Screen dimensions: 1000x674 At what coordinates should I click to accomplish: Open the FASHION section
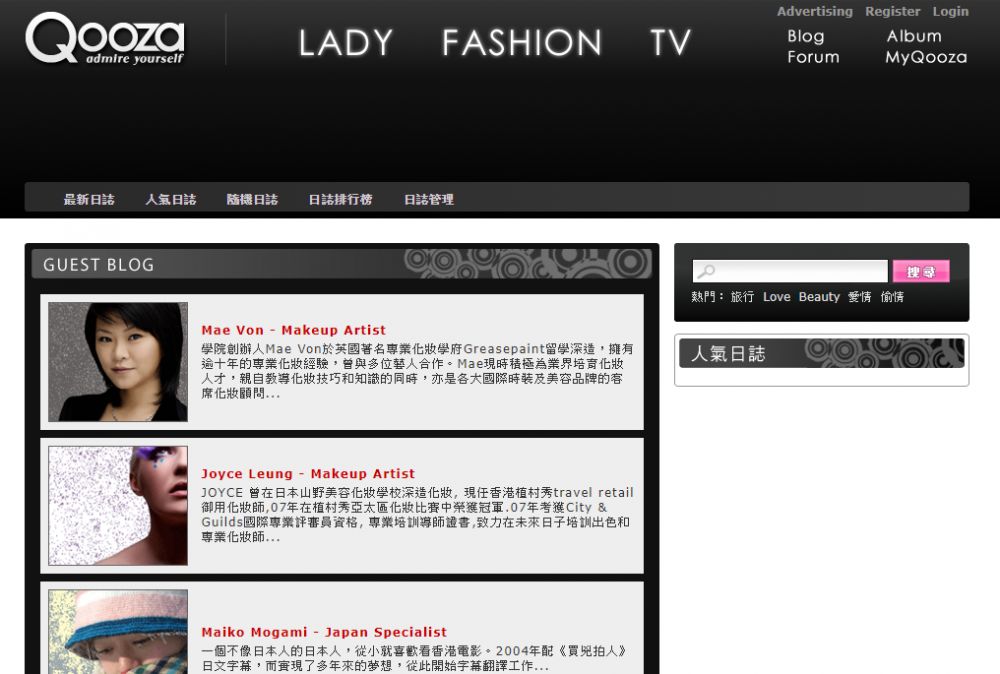522,43
